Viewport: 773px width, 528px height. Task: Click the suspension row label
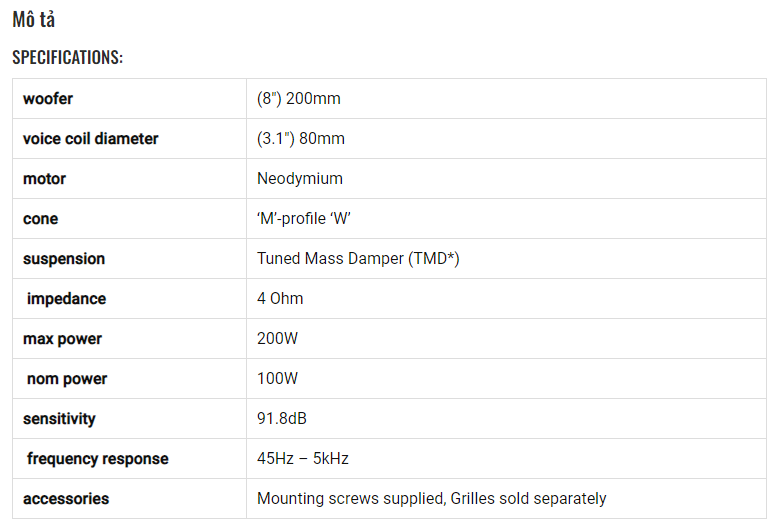(64, 259)
